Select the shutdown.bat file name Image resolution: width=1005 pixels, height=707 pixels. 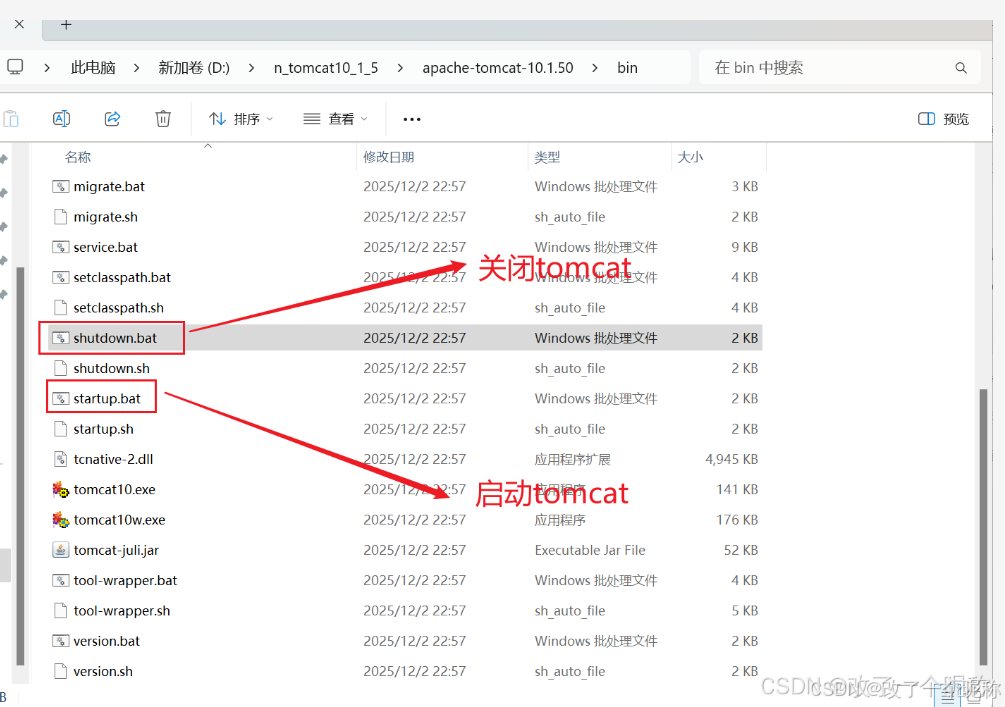tap(115, 338)
